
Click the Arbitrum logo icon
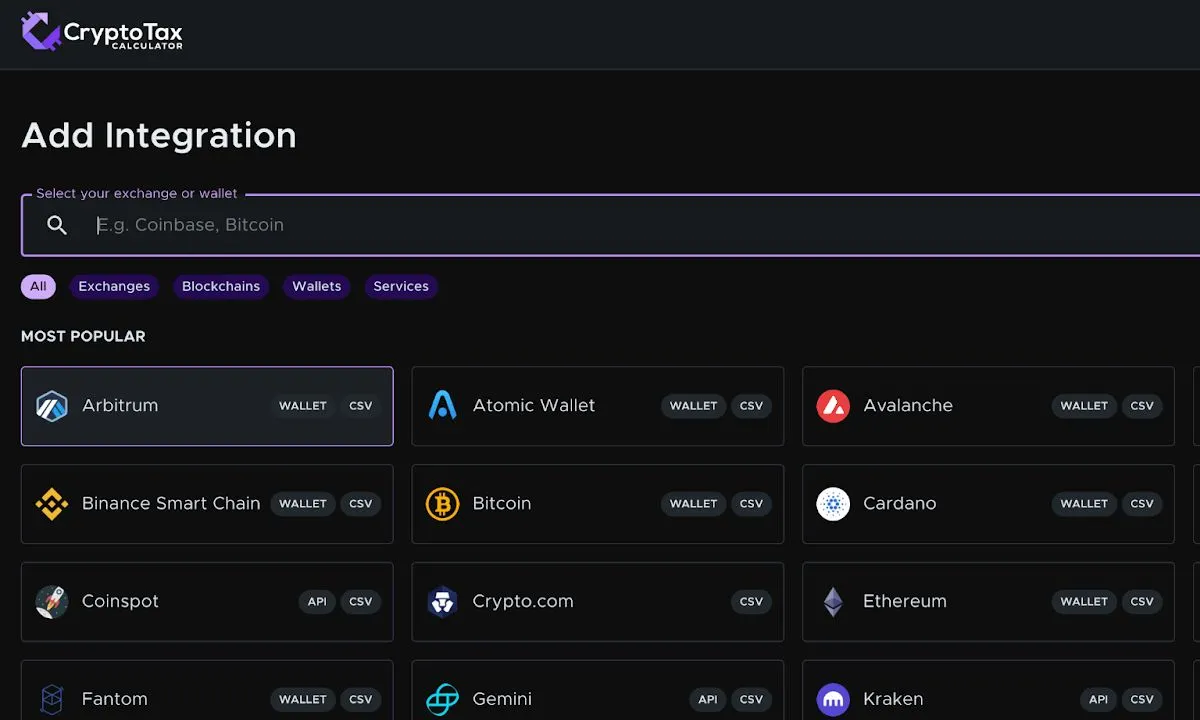(x=51, y=406)
